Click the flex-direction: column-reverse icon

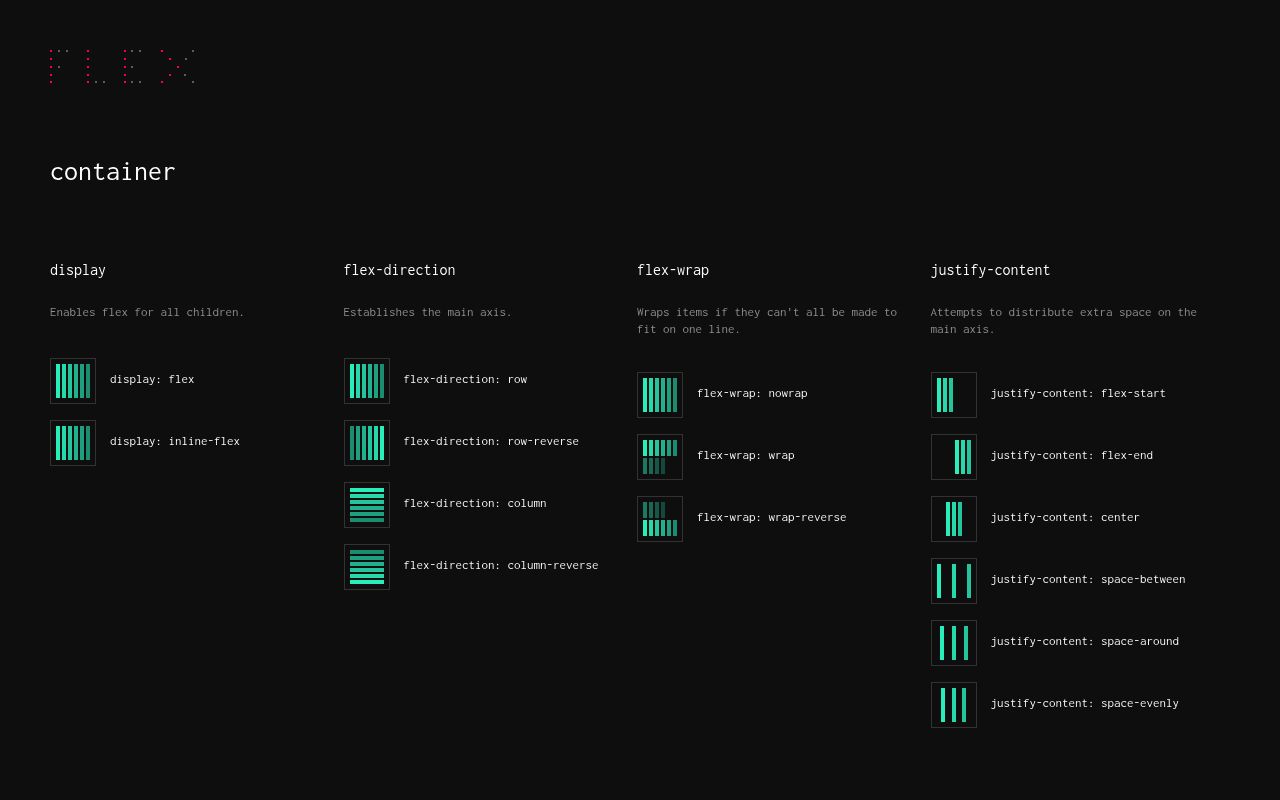[367, 567]
